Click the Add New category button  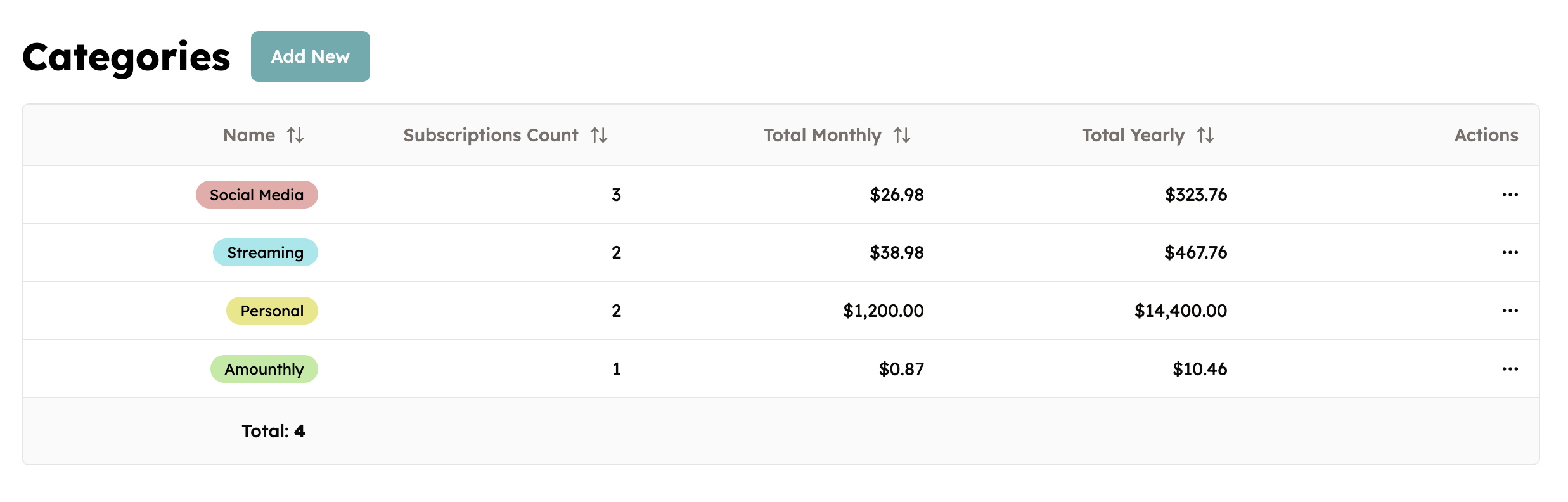(310, 56)
